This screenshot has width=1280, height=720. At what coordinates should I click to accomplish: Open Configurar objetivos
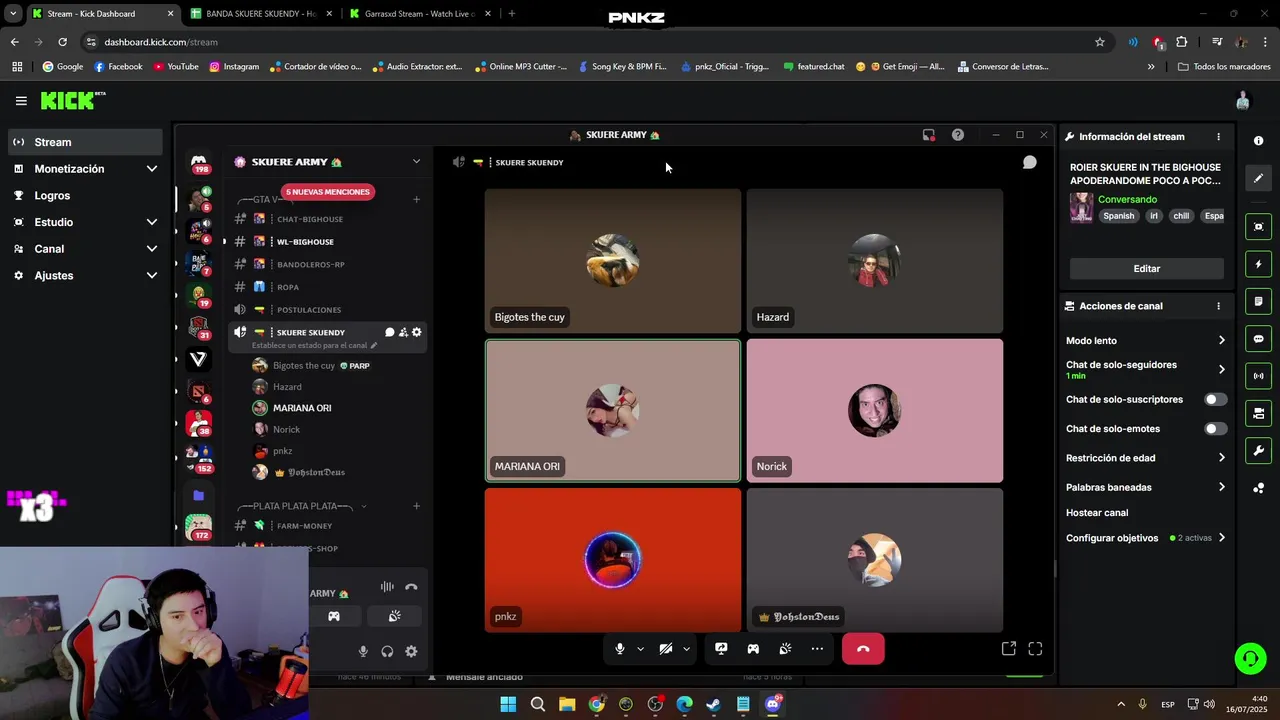[1146, 538]
